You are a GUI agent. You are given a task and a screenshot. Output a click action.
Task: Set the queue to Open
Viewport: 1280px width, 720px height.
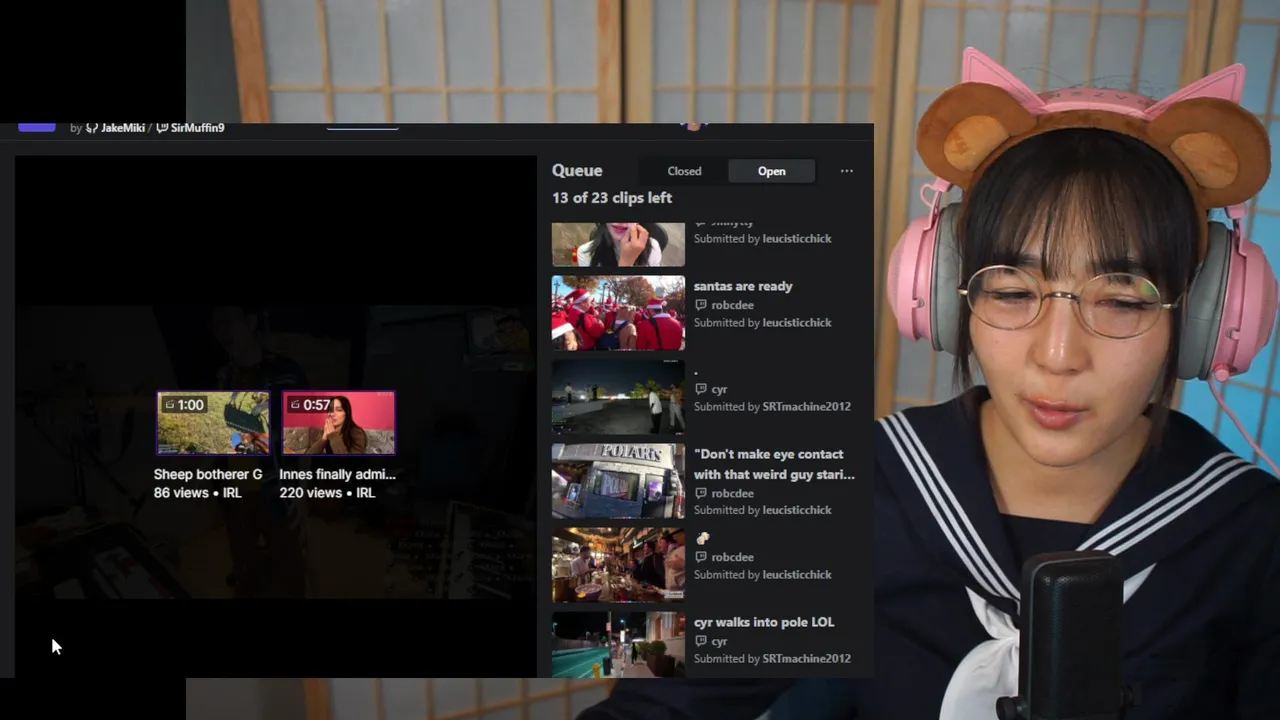click(x=771, y=171)
